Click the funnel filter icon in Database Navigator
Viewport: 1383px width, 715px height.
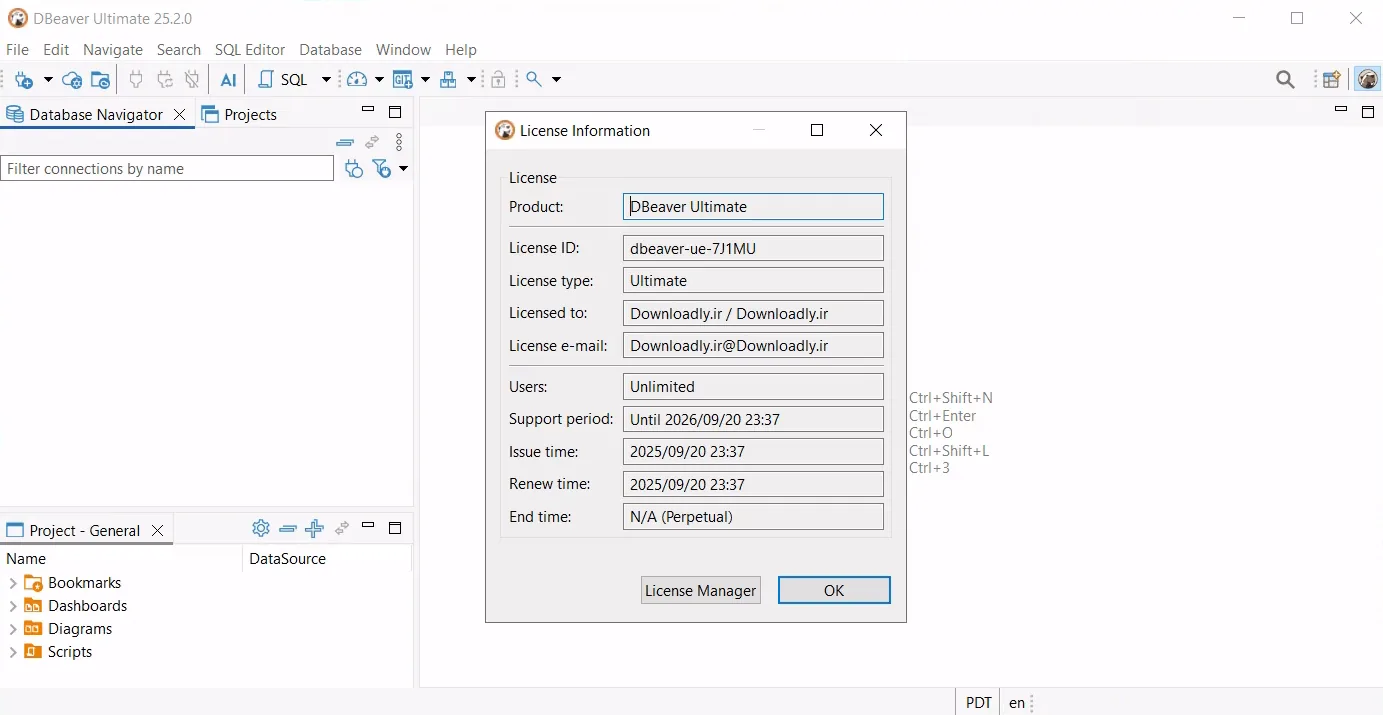(382, 169)
